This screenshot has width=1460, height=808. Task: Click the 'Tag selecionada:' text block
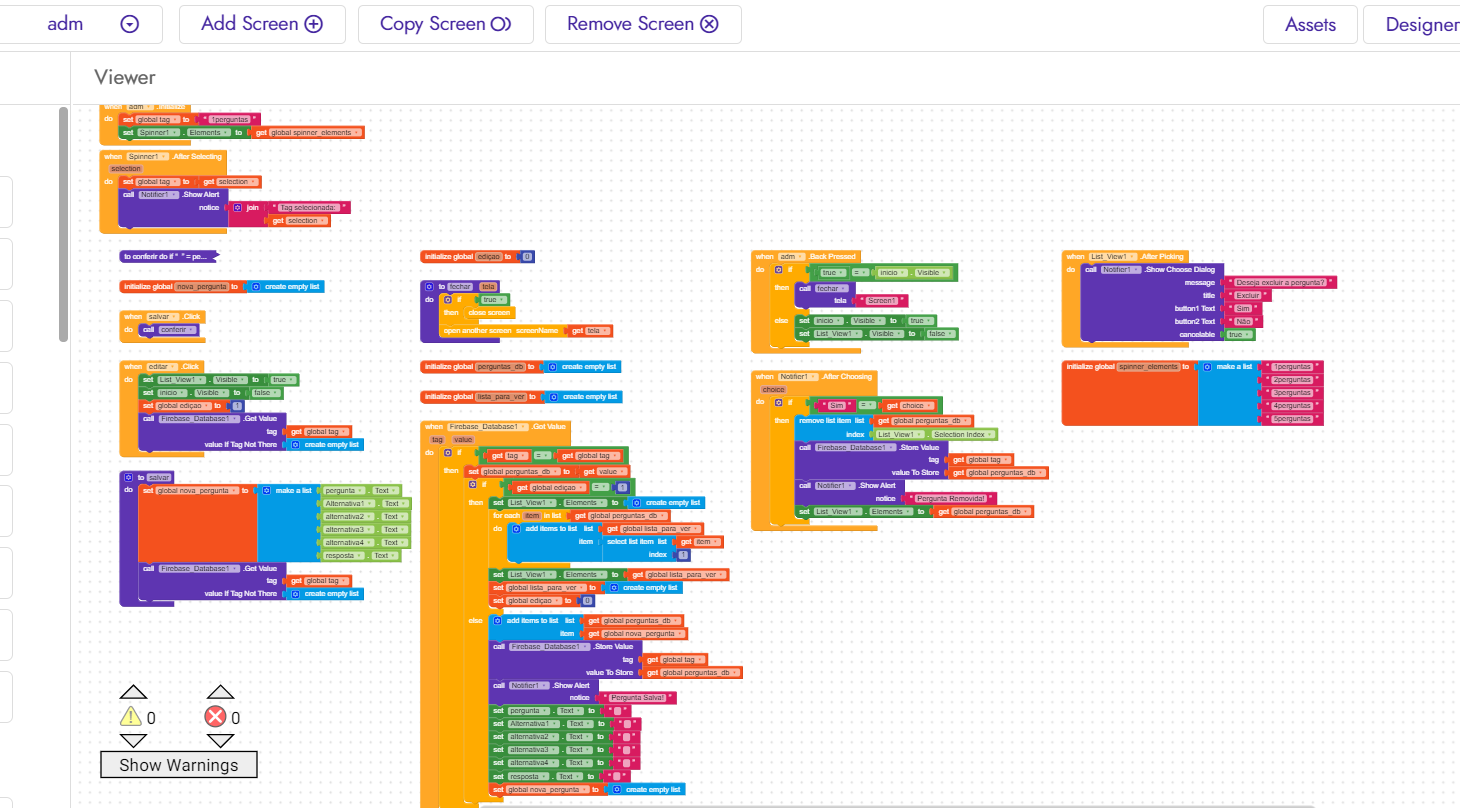click(x=308, y=207)
